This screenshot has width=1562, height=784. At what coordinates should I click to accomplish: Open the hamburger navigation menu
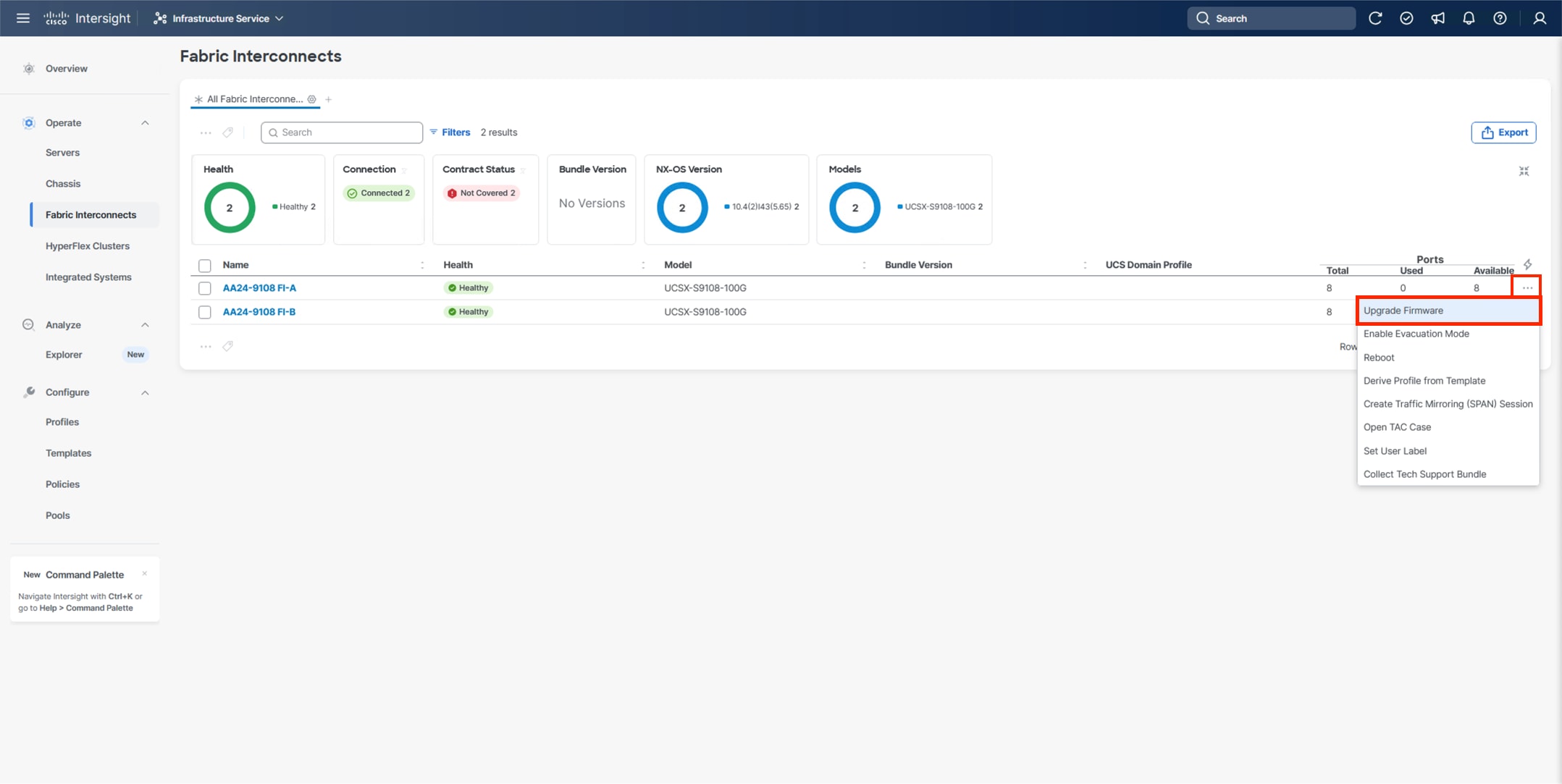click(x=23, y=18)
